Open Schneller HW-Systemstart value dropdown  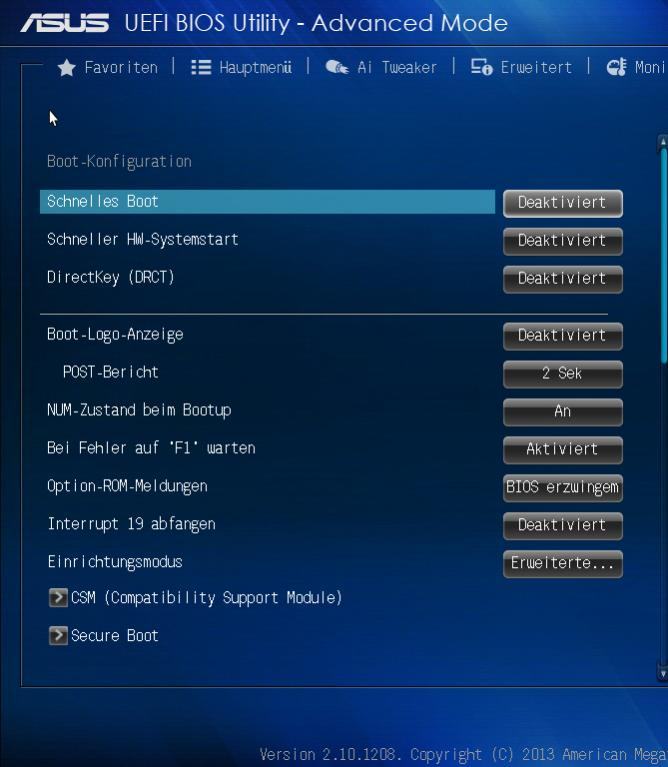562,241
